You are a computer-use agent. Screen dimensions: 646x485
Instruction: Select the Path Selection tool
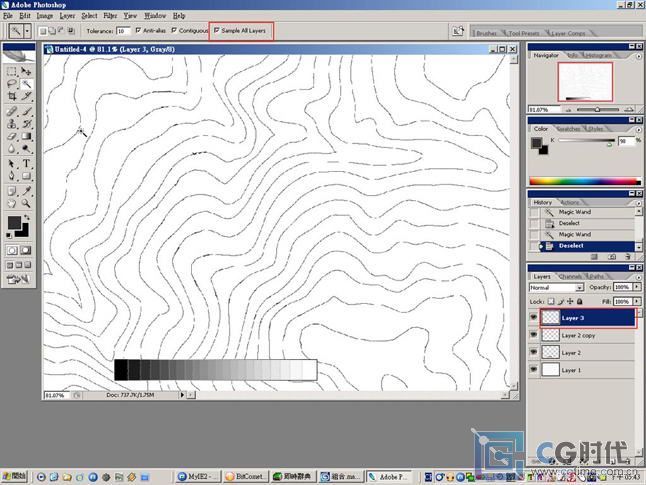click(x=12, y=164)
